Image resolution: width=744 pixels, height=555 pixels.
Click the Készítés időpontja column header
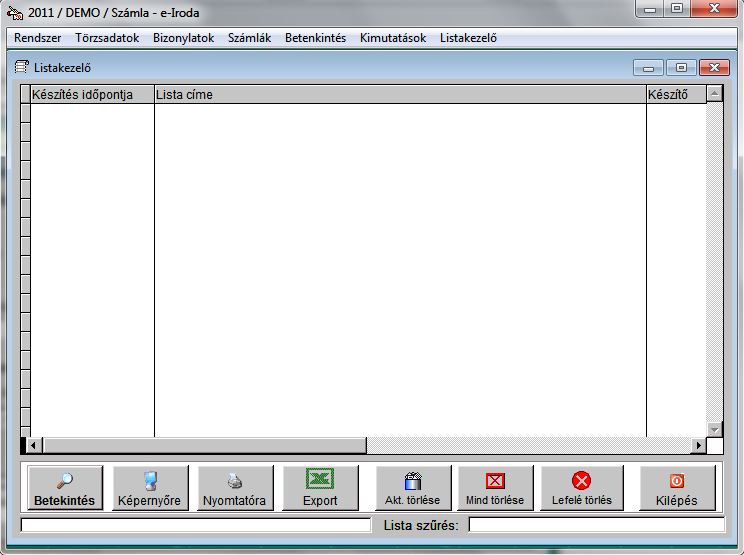(x=92, y=94)
